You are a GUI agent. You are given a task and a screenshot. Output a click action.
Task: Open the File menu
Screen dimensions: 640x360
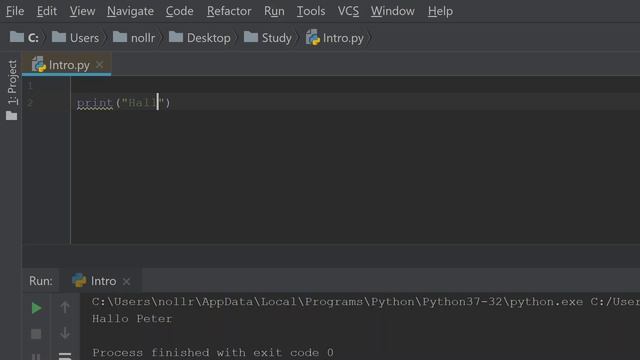(x=15, y=11)
